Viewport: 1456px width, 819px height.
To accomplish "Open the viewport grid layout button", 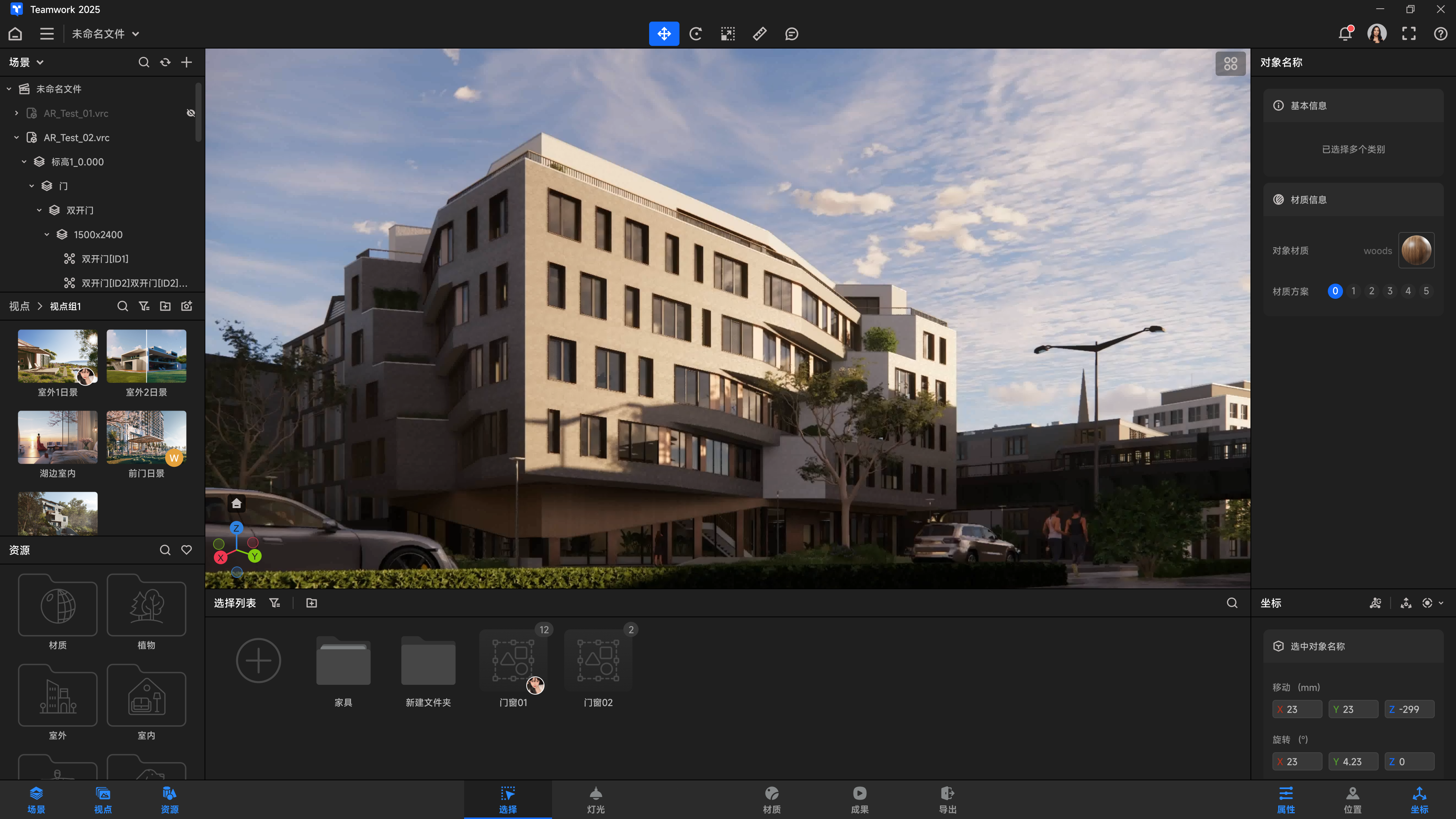I will 1230,63.
